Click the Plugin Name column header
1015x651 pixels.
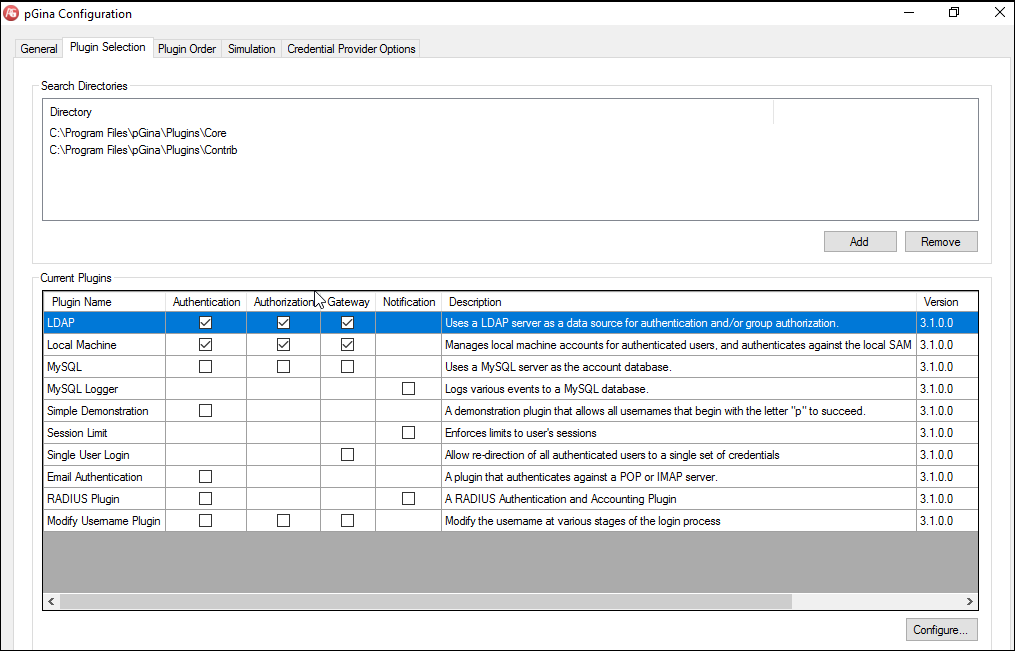click(104, 302)
